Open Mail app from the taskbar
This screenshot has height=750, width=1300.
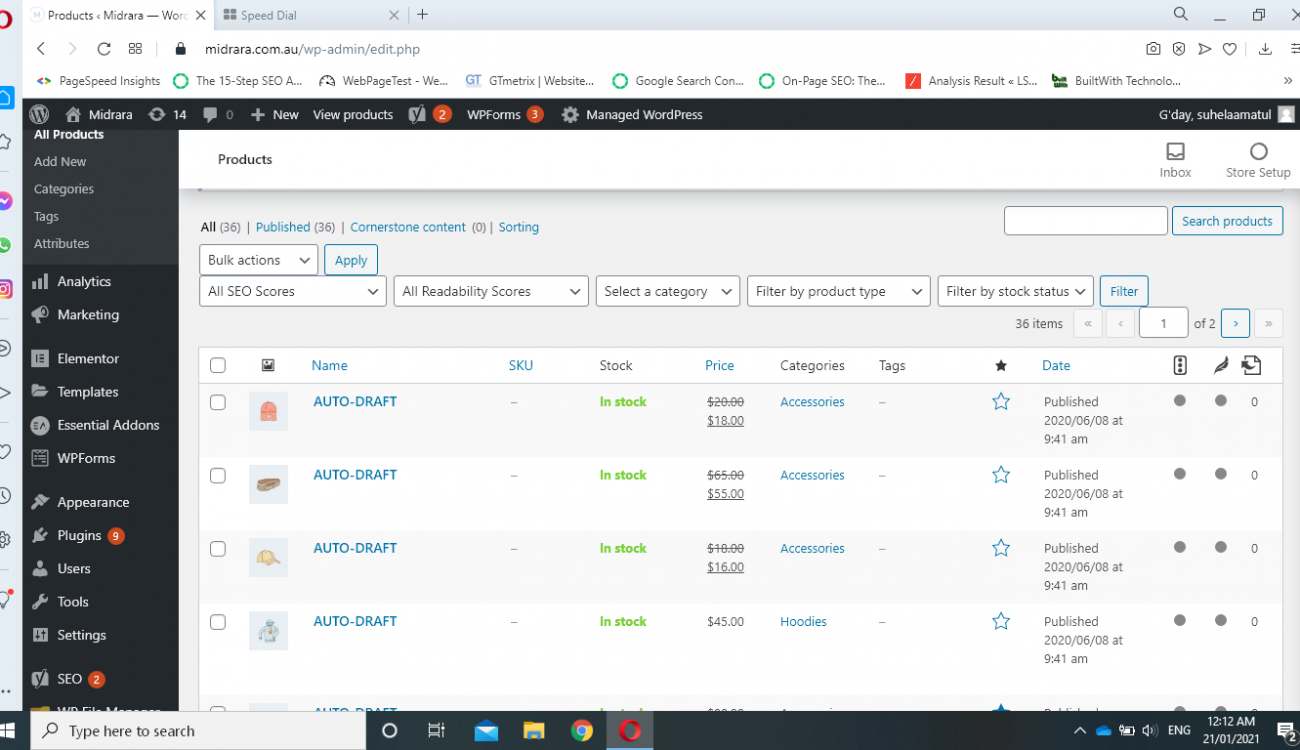486,731
